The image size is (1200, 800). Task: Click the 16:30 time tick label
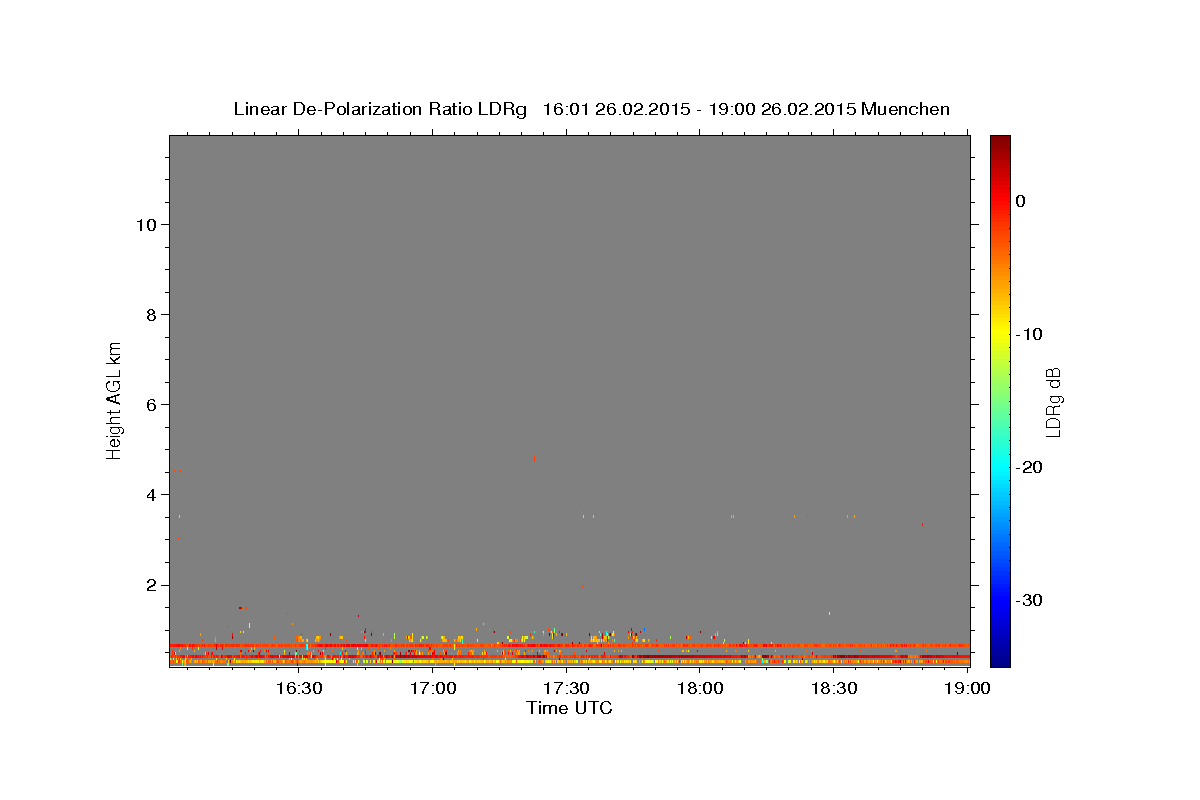pyautogui.click(x=299, y=689)
